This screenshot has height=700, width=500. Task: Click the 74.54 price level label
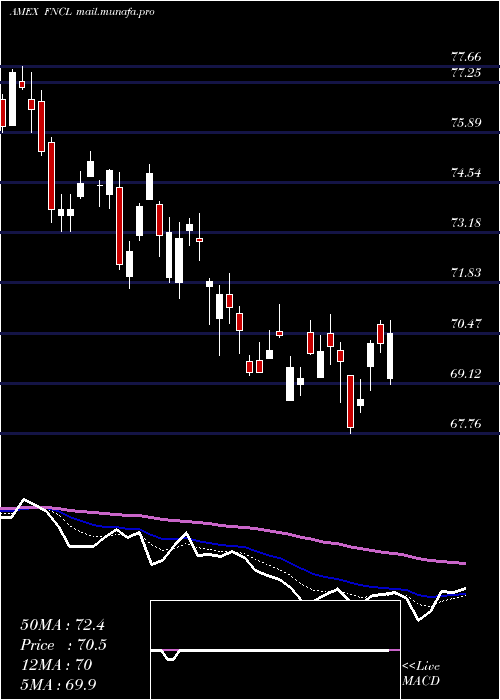click(466, 172)
